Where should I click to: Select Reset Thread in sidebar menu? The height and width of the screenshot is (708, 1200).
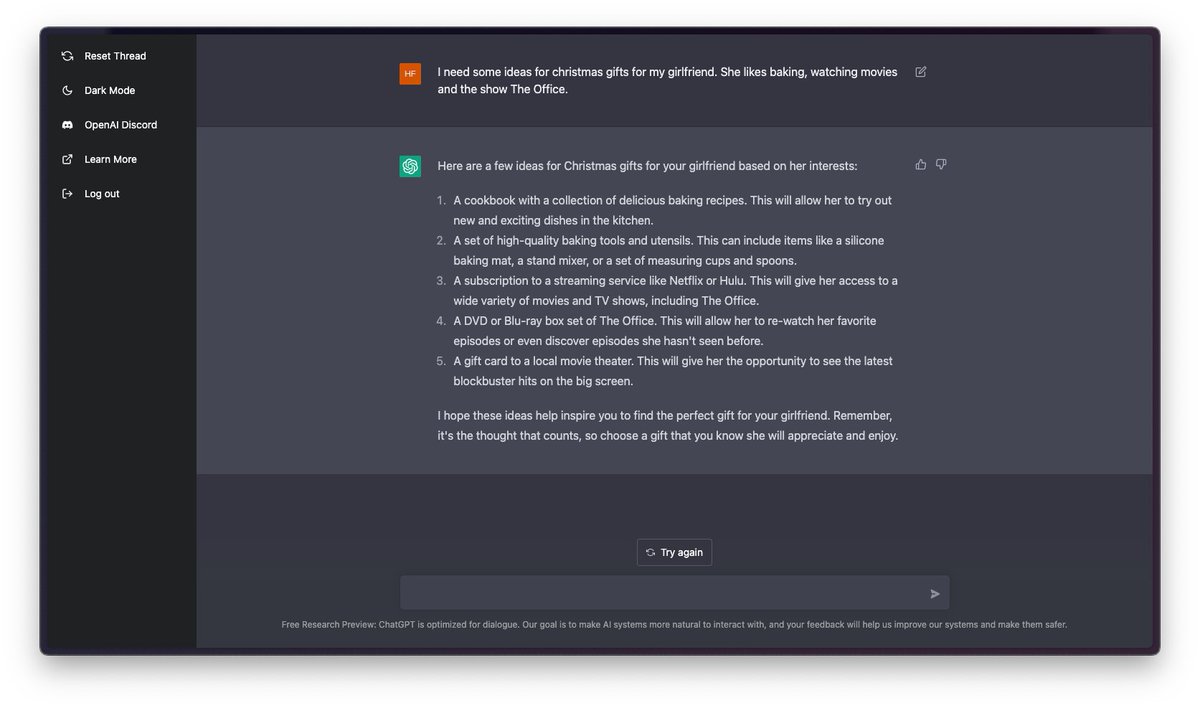[115, 56]
